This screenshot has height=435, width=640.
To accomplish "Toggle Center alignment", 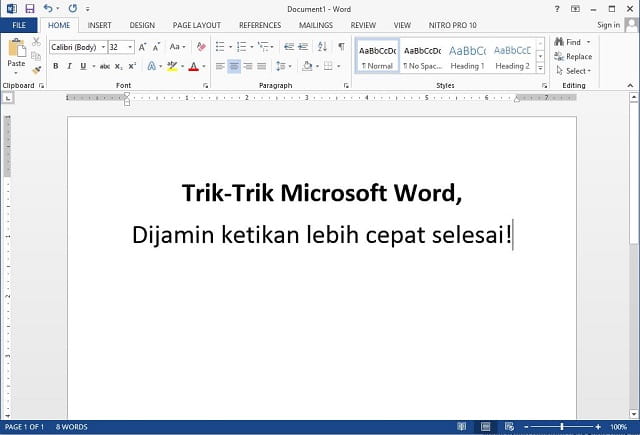I will 234,66.
